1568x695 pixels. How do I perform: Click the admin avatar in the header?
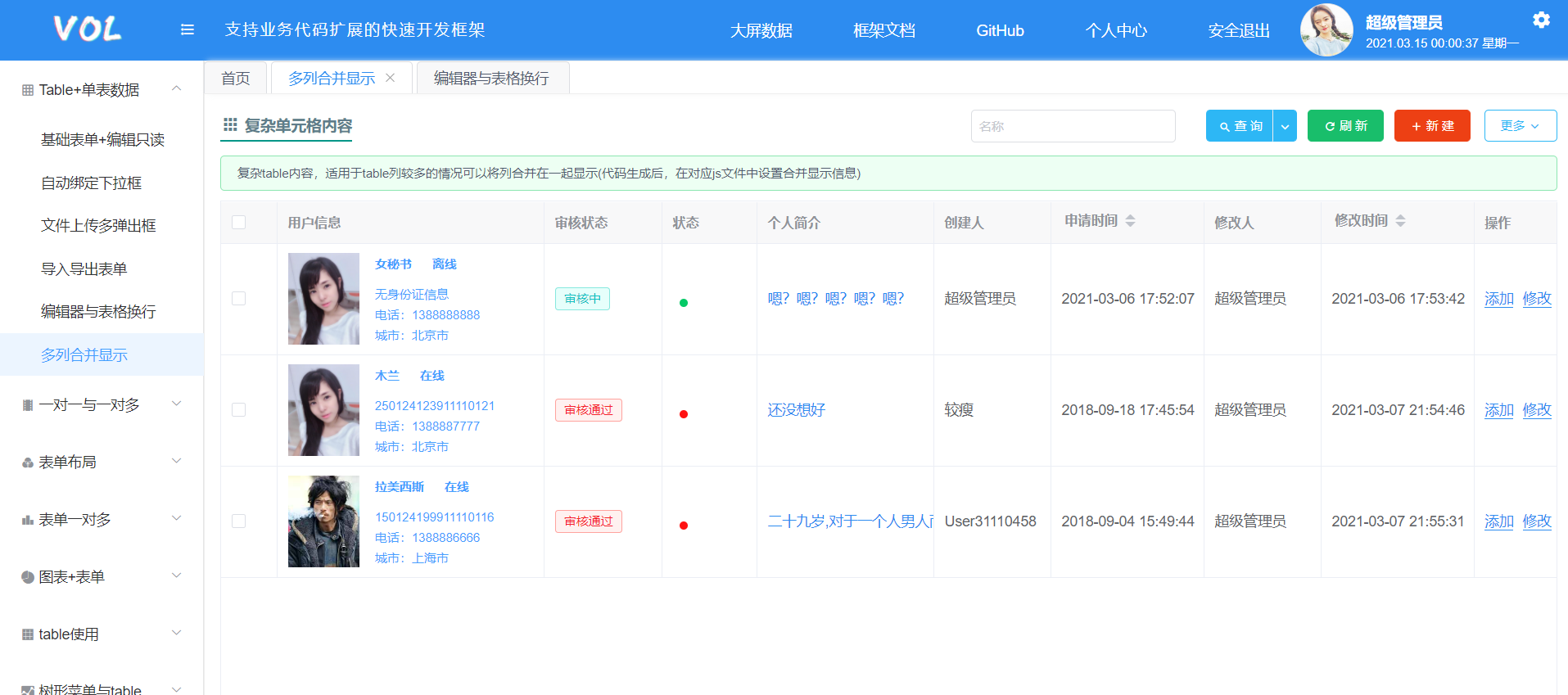(x=1326, y=30)
